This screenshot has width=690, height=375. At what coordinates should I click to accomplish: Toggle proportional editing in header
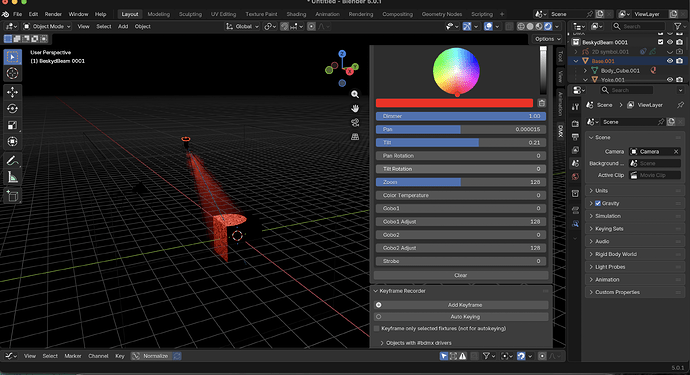311,26
